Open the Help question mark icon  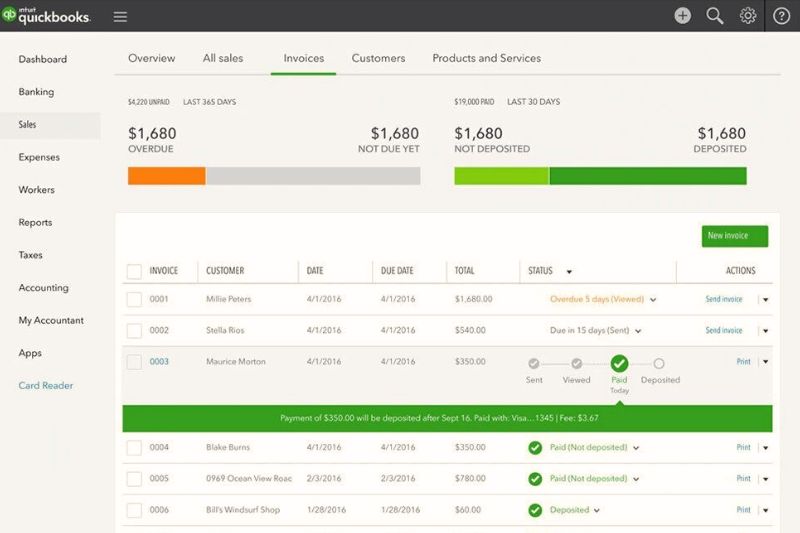(781, 16)
